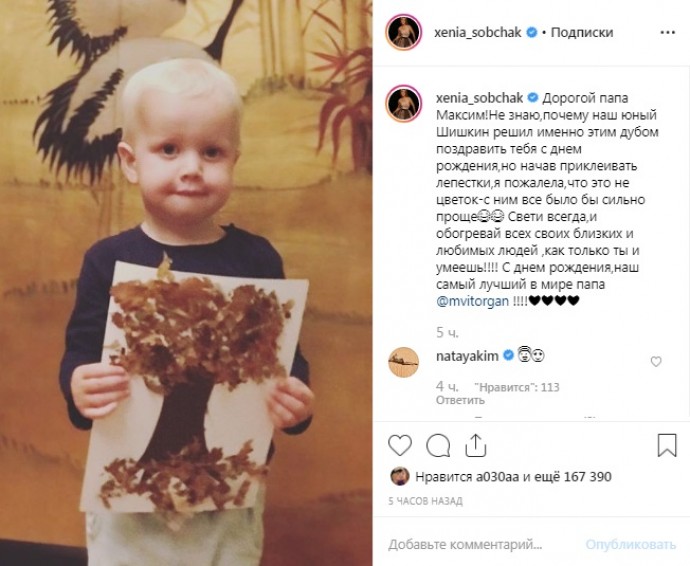The image size is (690, 566).
Task: Toggle the Подписки following button
Action: tap(582, 33)
